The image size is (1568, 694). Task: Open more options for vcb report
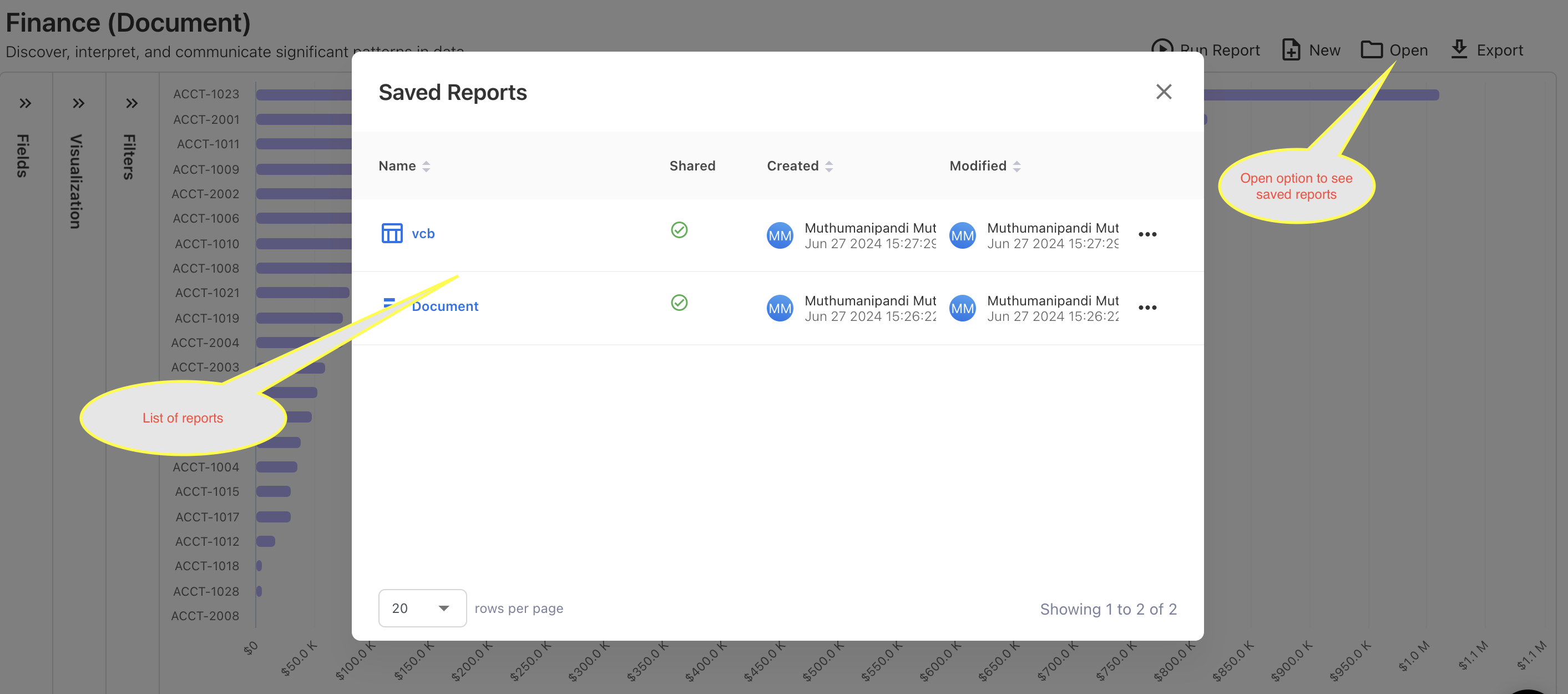point(1147,235)
